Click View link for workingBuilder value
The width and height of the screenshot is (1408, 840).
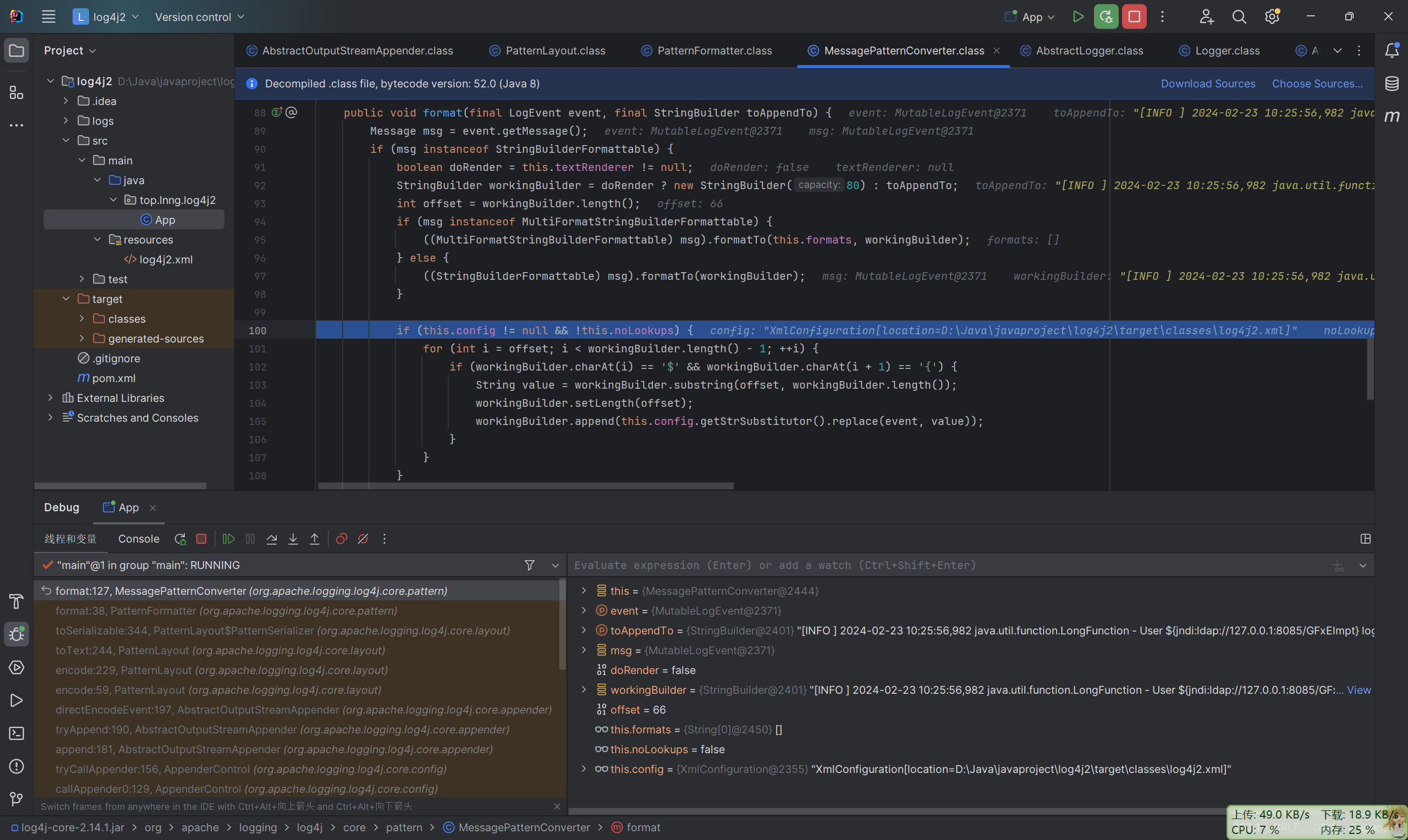(x=1358, y=689)
